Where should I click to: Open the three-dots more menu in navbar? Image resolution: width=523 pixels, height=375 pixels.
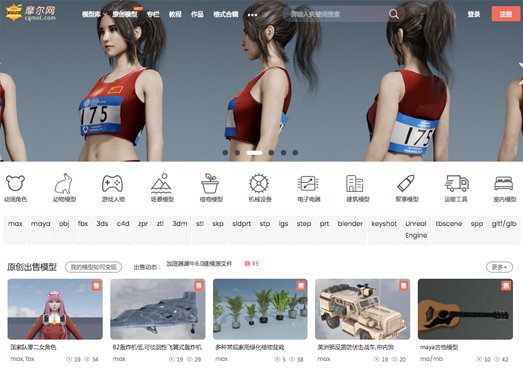[x=252, y=15]
